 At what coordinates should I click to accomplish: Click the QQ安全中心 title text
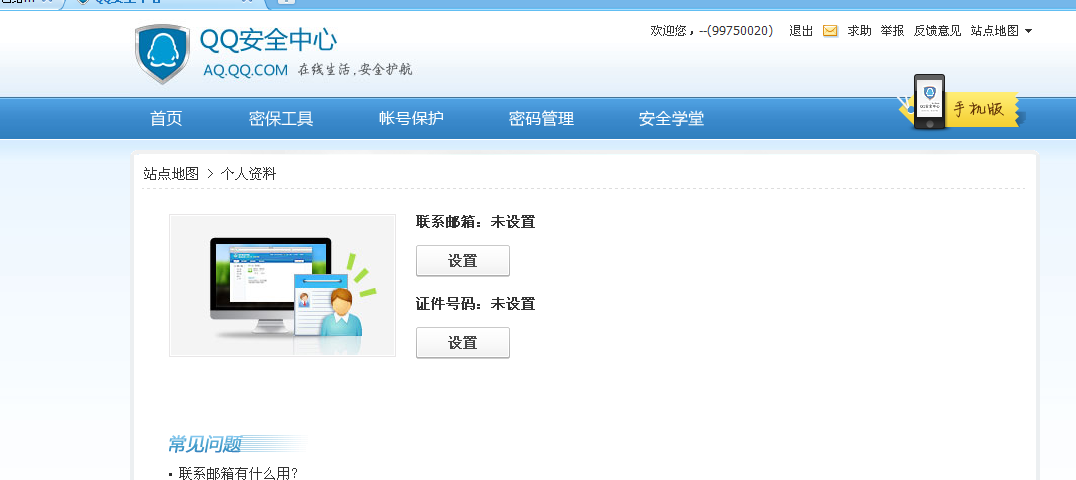268,40
